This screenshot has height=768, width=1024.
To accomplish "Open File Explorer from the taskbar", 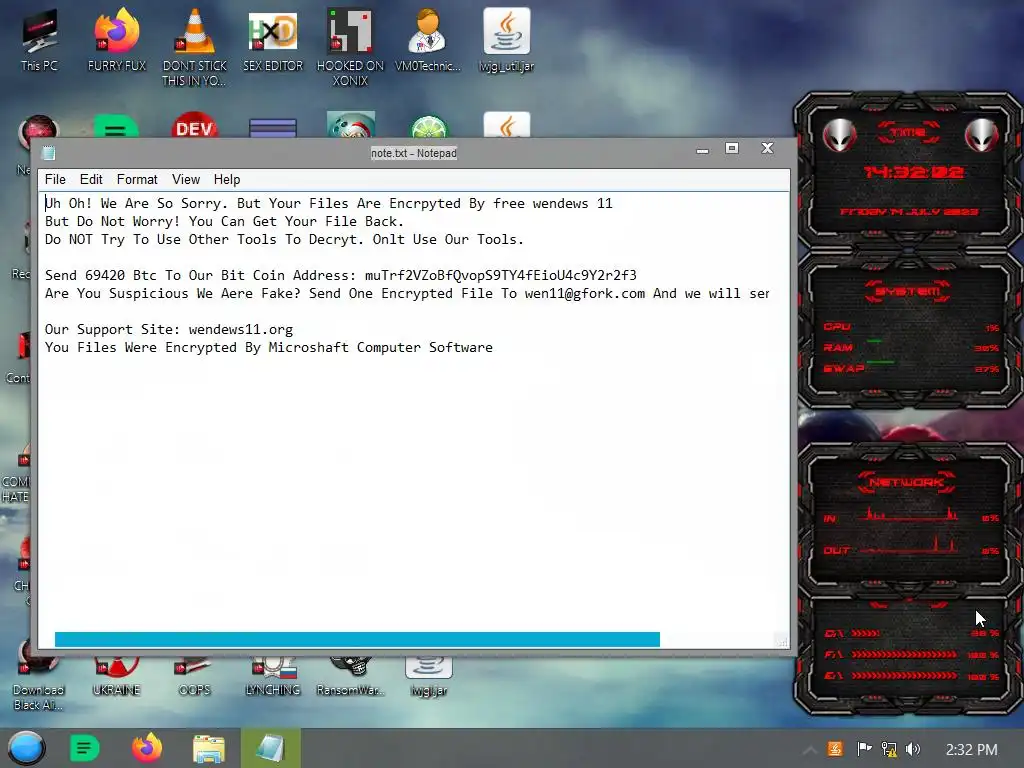I will tap(209, 748).
